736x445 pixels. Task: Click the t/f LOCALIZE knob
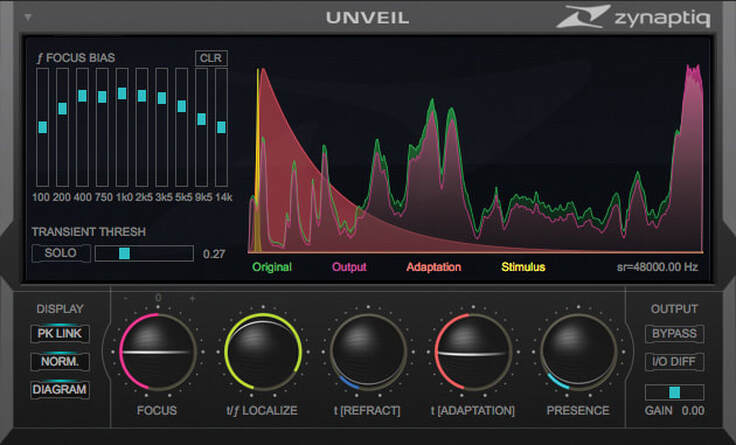pyautogui.click(x=263, y=352)
